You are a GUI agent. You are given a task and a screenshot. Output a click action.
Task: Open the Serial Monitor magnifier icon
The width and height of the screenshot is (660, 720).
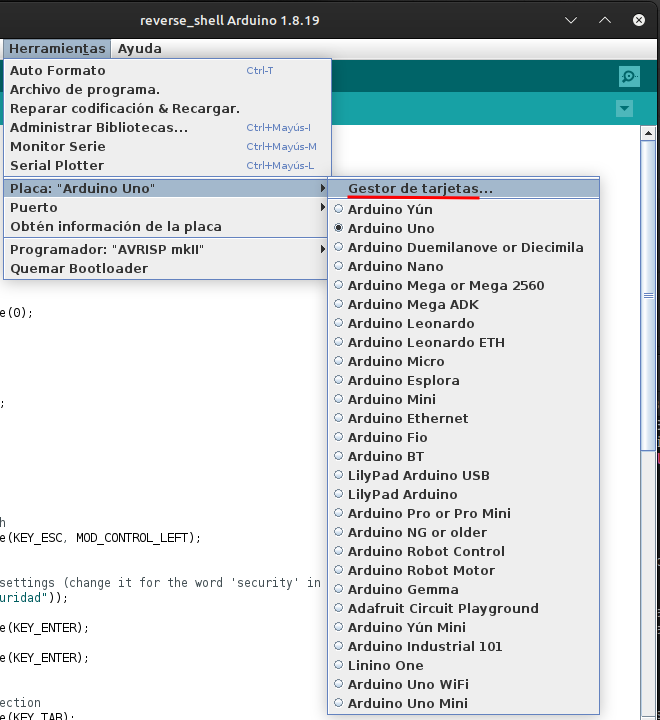point(628,76)
